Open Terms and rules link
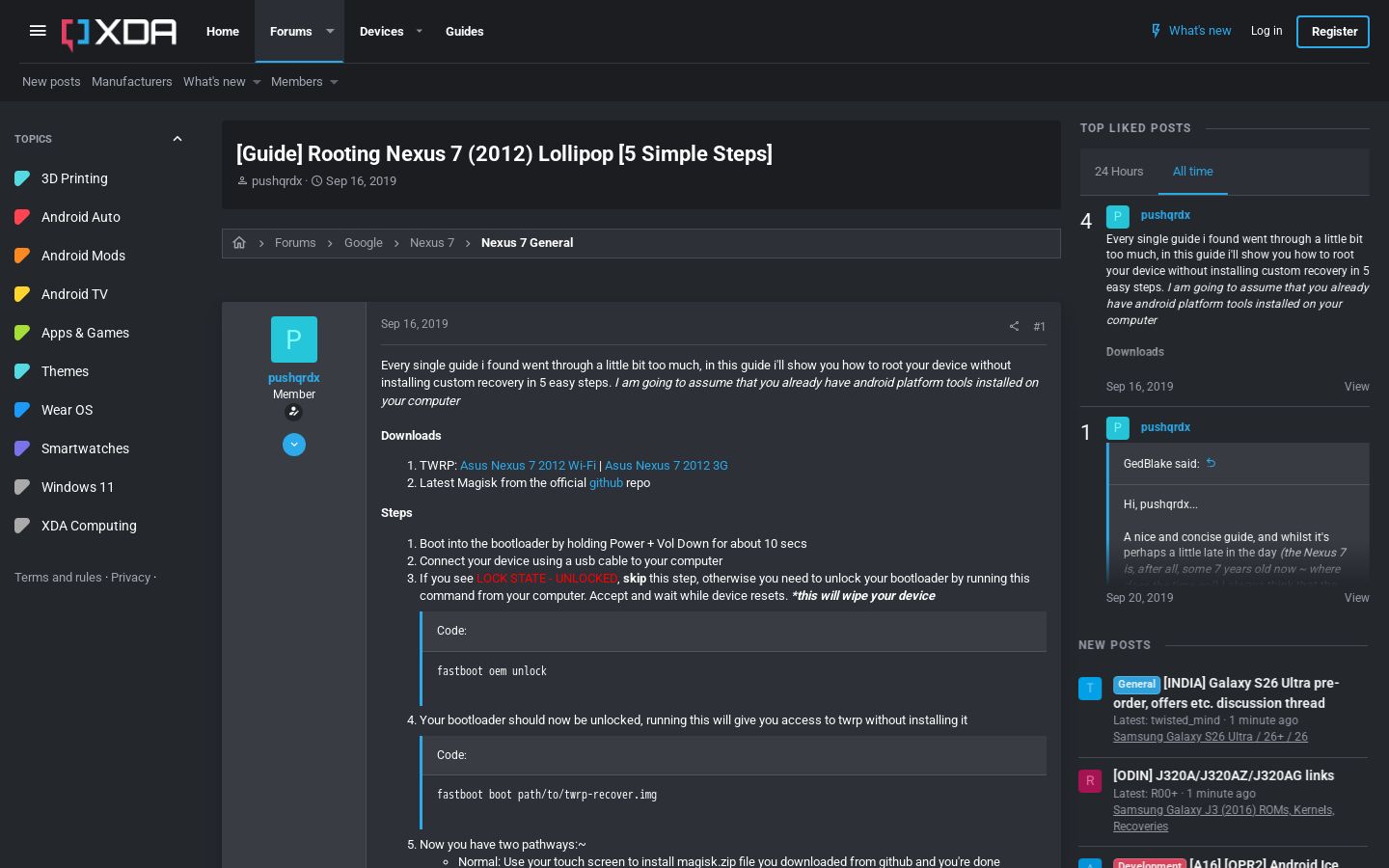The height and width of the screenshot is (868, 1389). coord(58,578)
